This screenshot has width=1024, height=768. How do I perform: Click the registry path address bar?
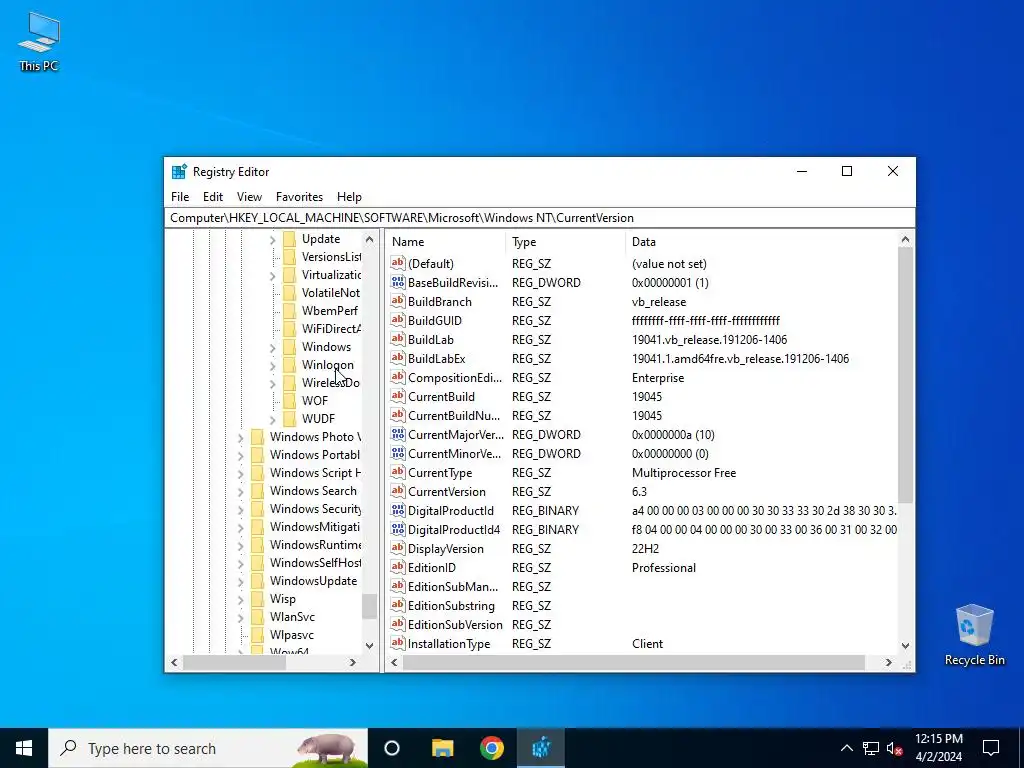(x=539, y=217)
